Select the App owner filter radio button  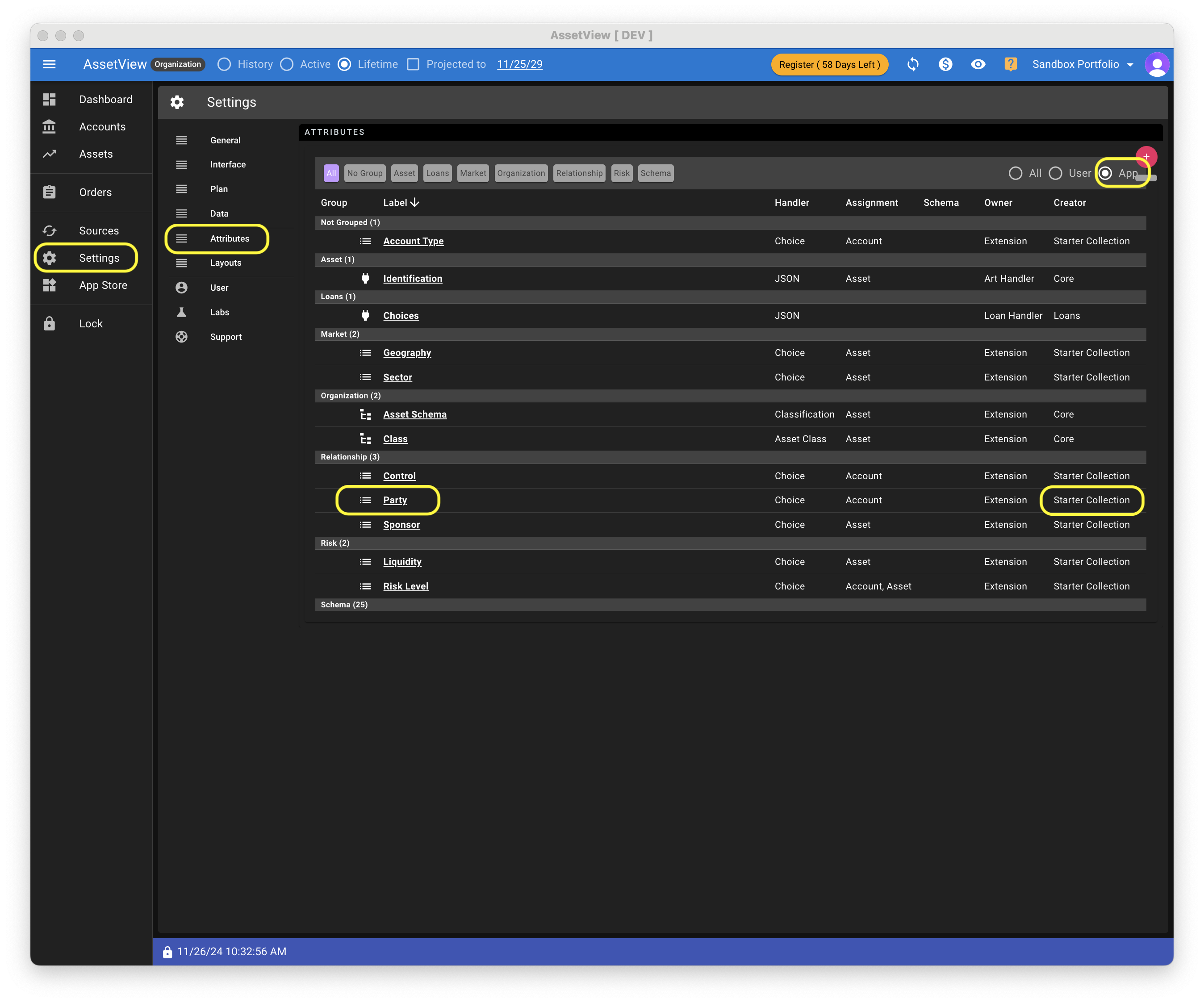click(1105, 173)
